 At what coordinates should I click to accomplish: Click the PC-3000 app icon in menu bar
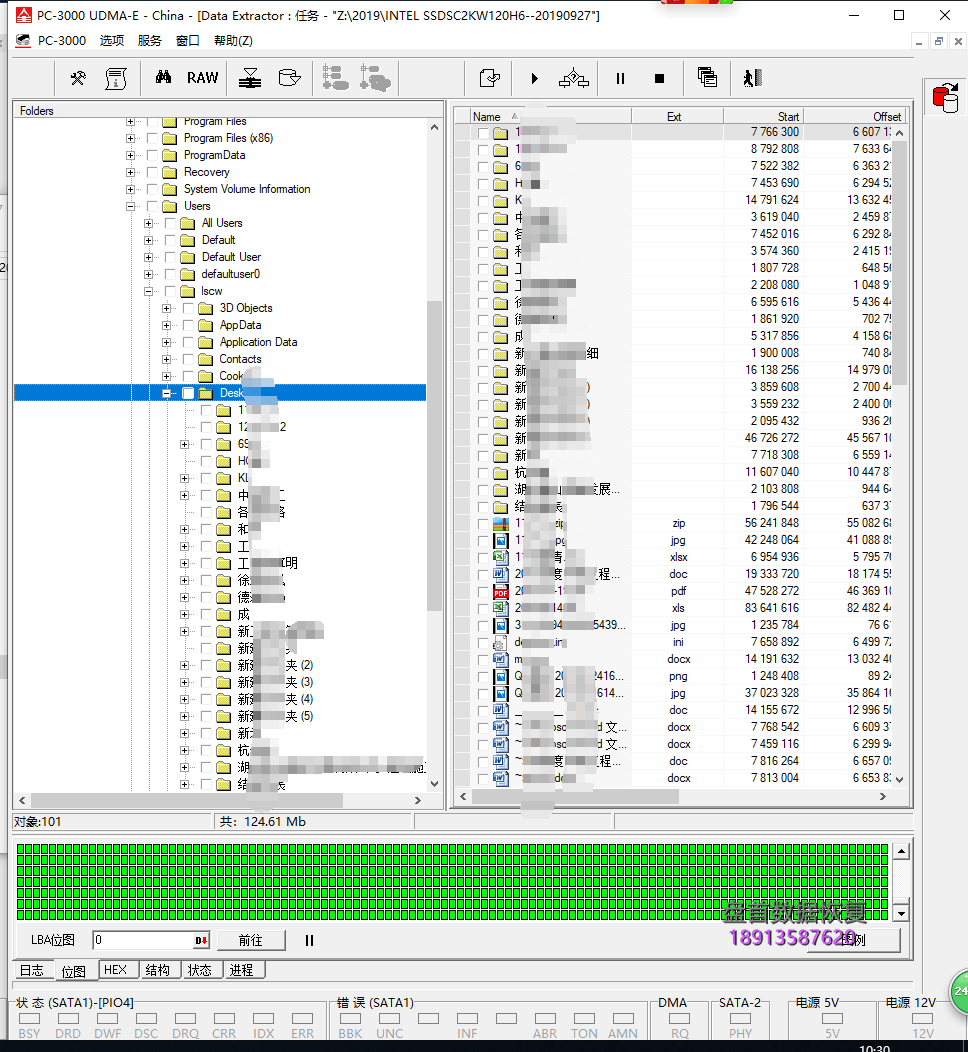pos(23,41)
